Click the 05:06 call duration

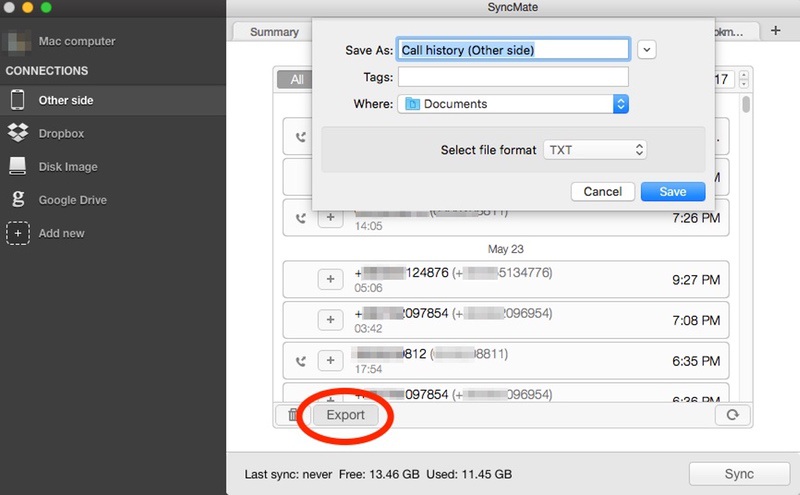[368, 288]
